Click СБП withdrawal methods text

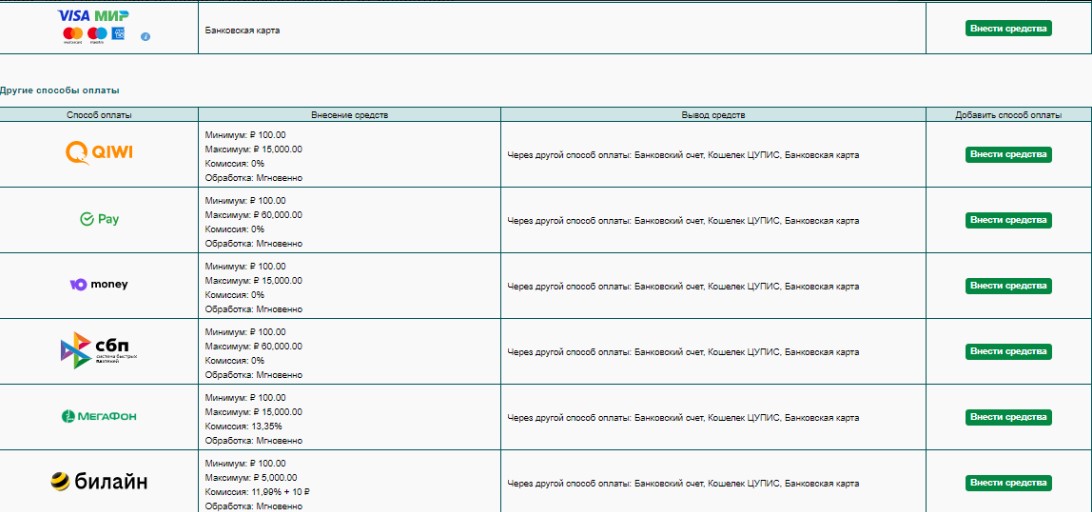(683, 352)
